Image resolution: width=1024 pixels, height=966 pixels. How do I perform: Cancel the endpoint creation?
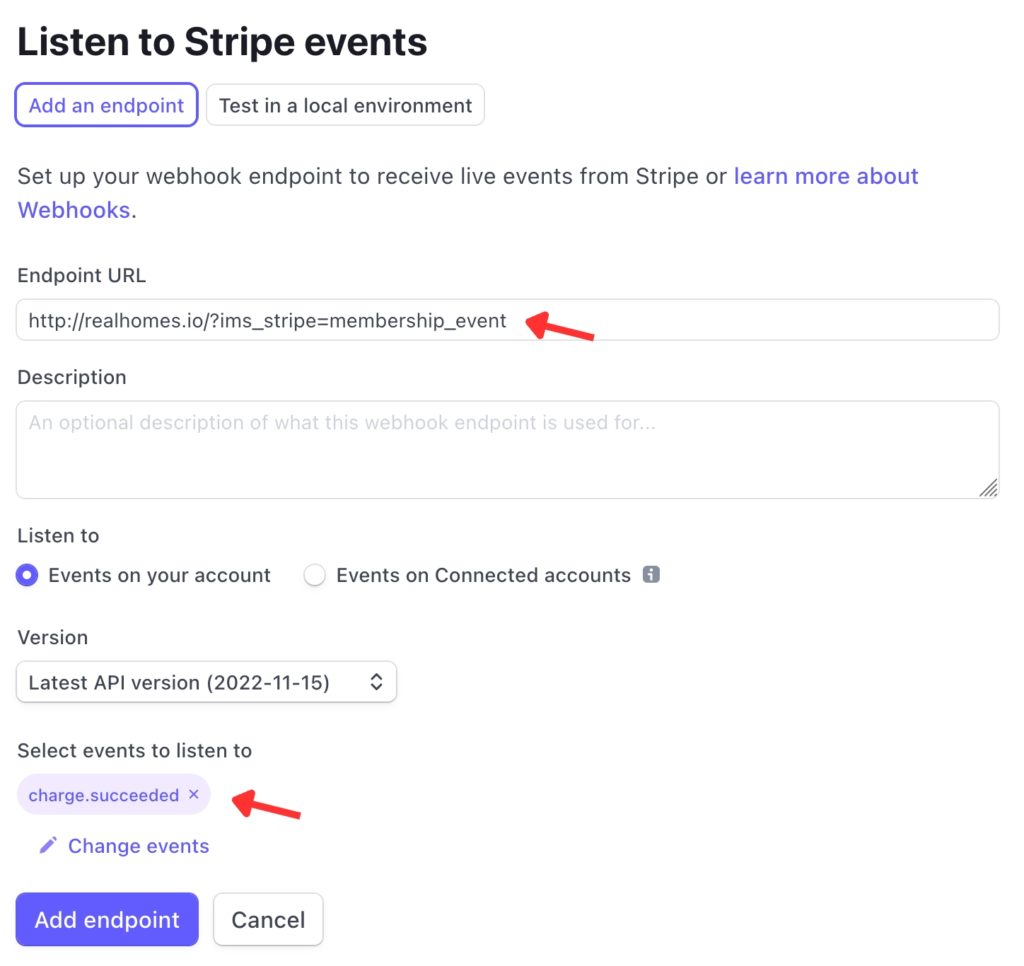pos(268,919)
